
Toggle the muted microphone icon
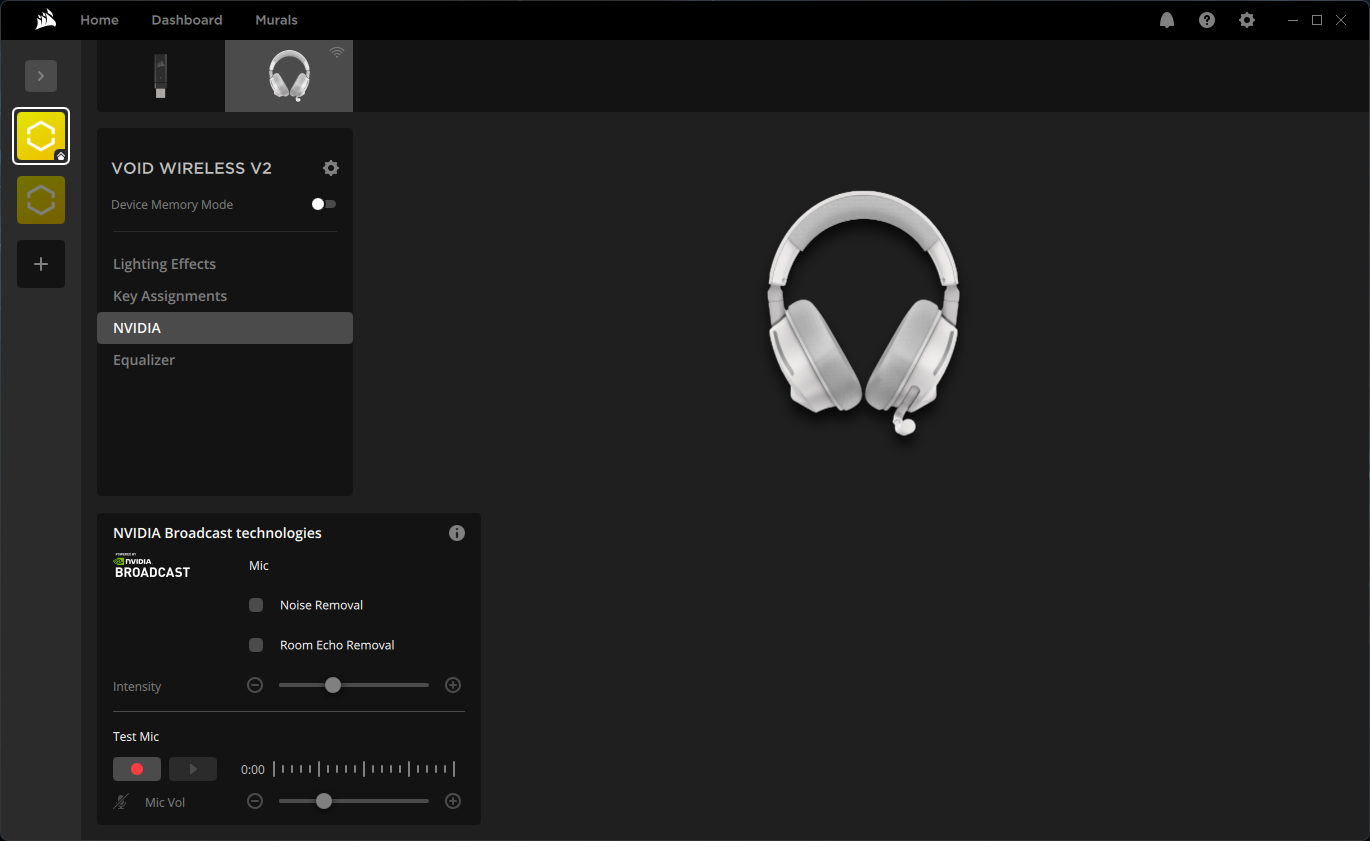coord(121,802)
